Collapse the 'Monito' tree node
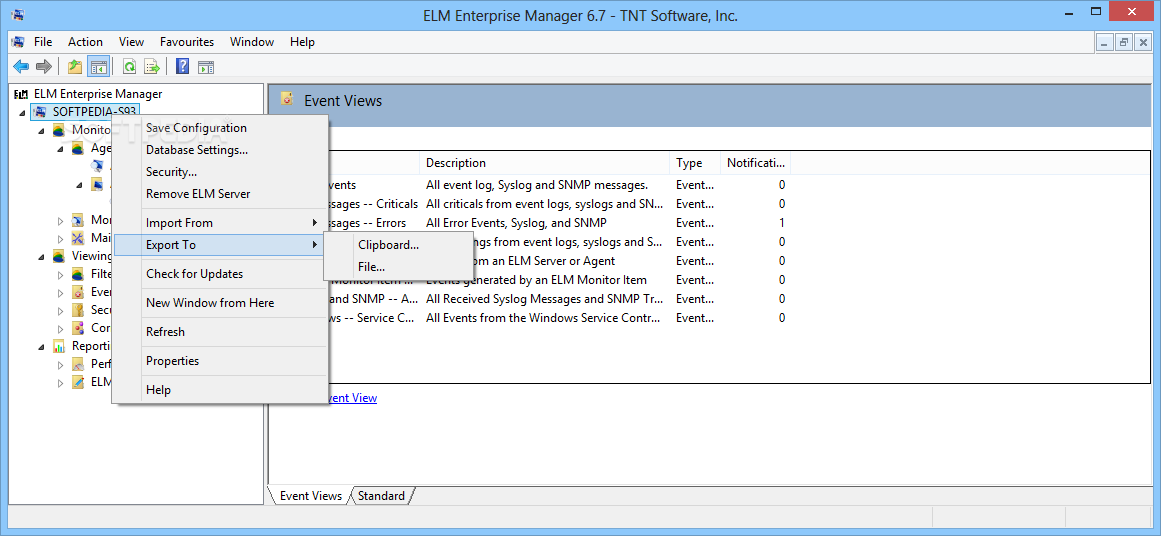The width and height of the screenshot is (1161, 536). [x=41, y=130]
